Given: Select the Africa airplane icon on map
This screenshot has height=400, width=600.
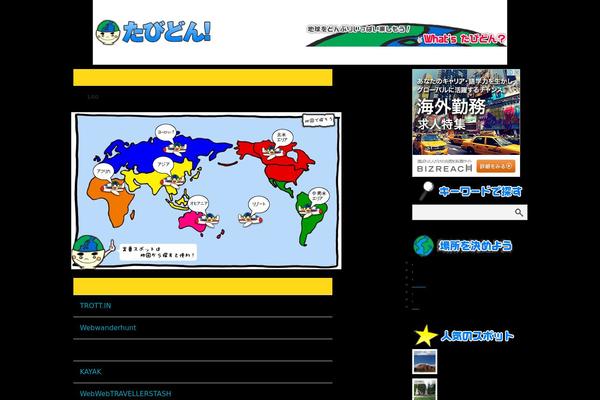Looking at the screenshot, I should [114, 187].
